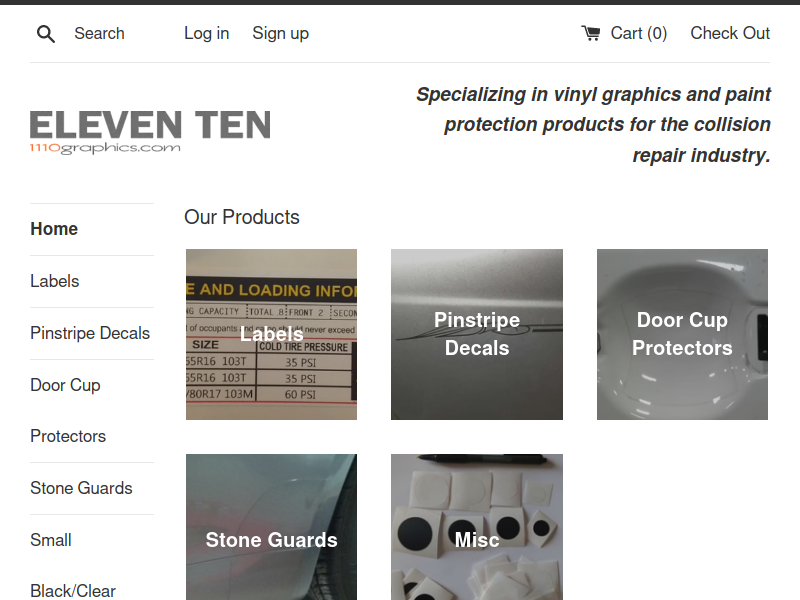This screenshot has width=800, height=600.
Task: Click the magnifying glass search icon
Action: [45, 34]
